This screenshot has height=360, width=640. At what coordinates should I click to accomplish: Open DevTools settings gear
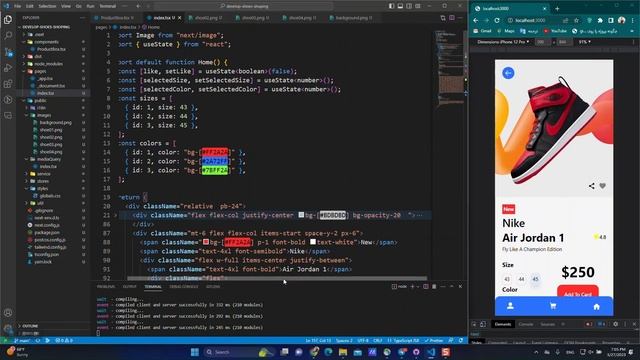pyautogui.click(x=616, y=324)
